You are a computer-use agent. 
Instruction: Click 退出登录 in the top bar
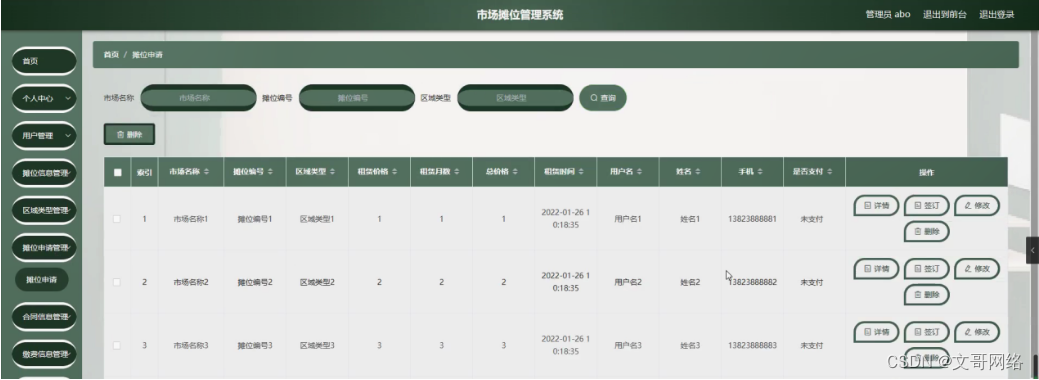(x=997, y=15)
